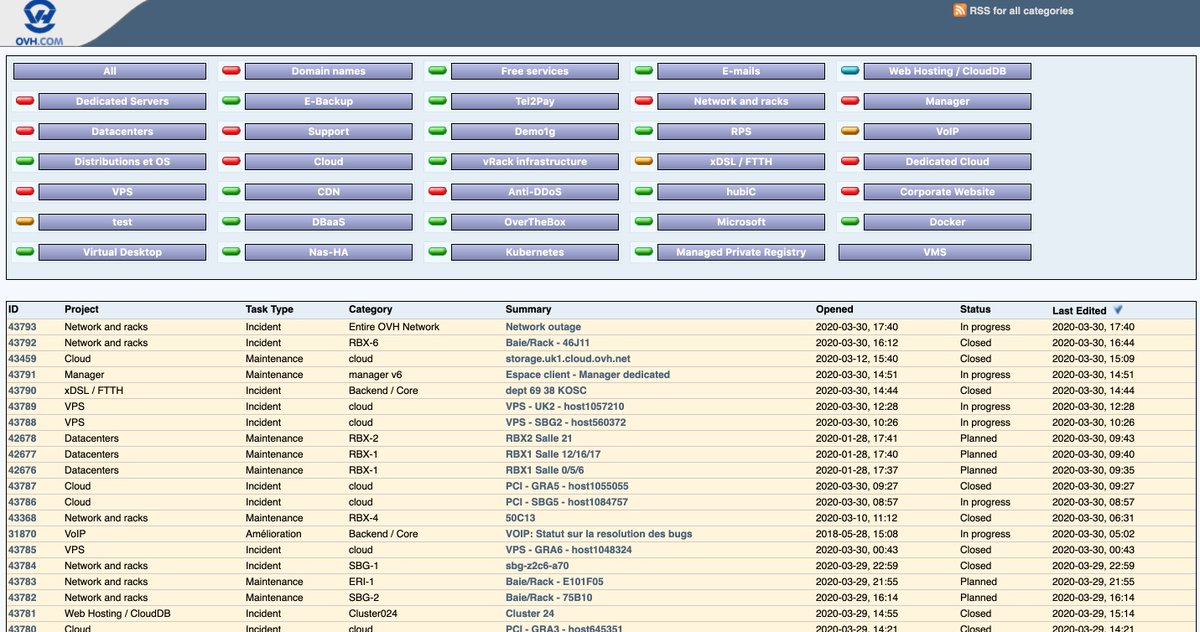Open the CDN category
Viewport: 1200px width, 632px height.
329,191
